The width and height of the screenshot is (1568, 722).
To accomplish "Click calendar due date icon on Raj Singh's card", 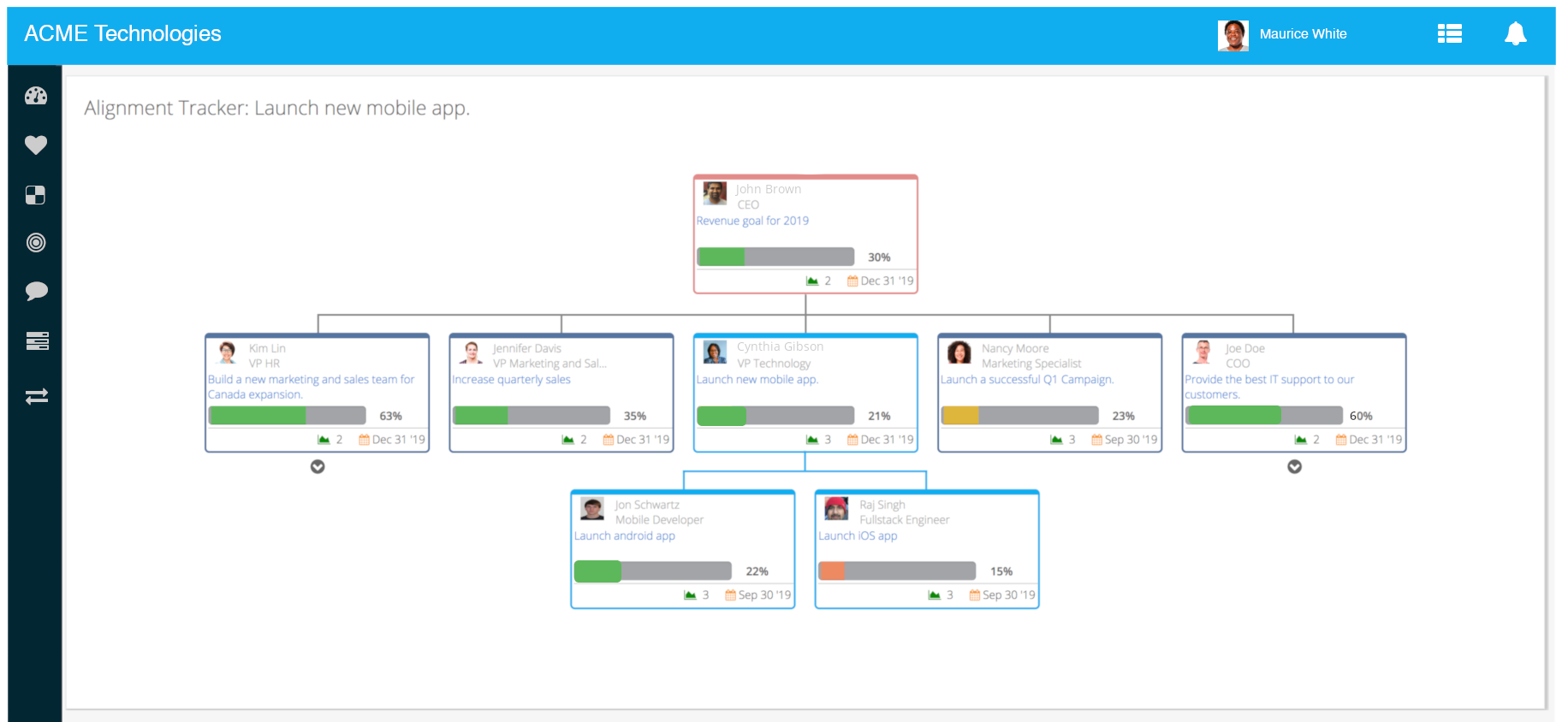I will [975, 595].
